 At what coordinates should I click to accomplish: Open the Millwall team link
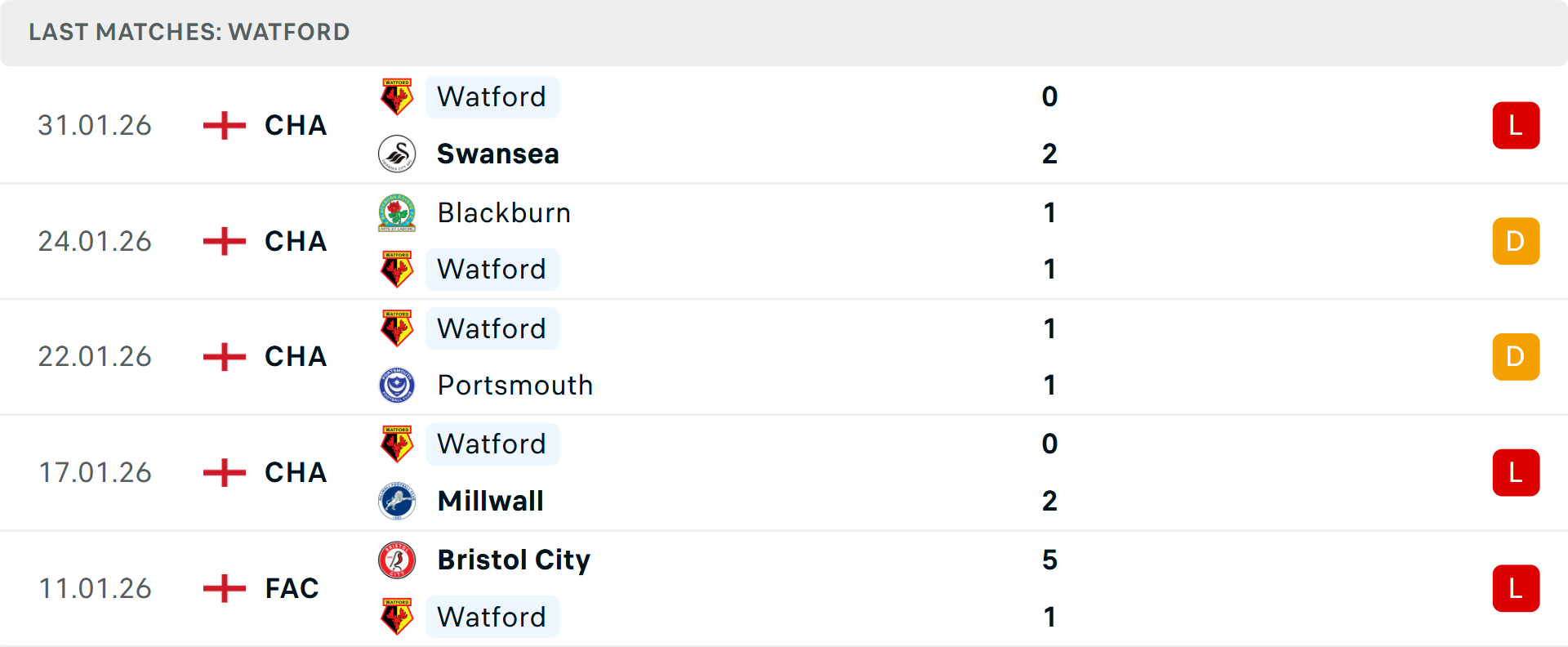490,501
